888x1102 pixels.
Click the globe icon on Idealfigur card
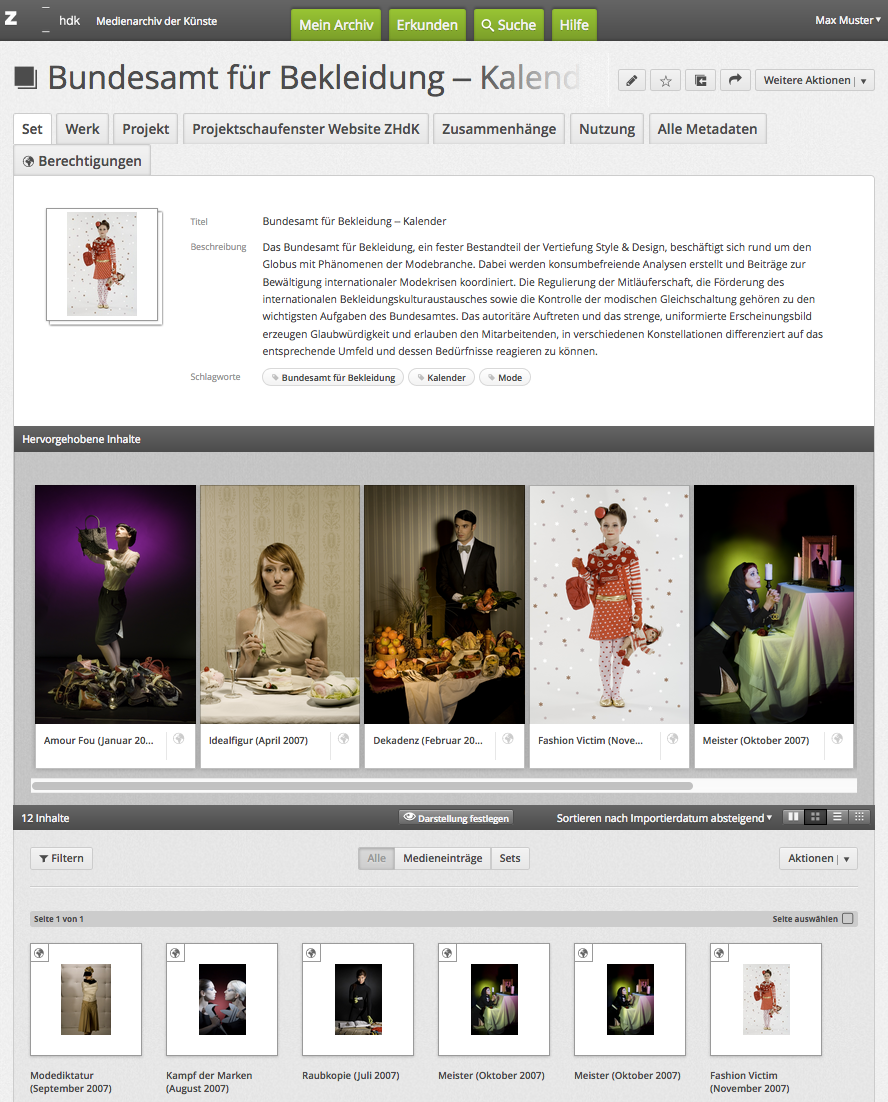(x=343, y=740)
